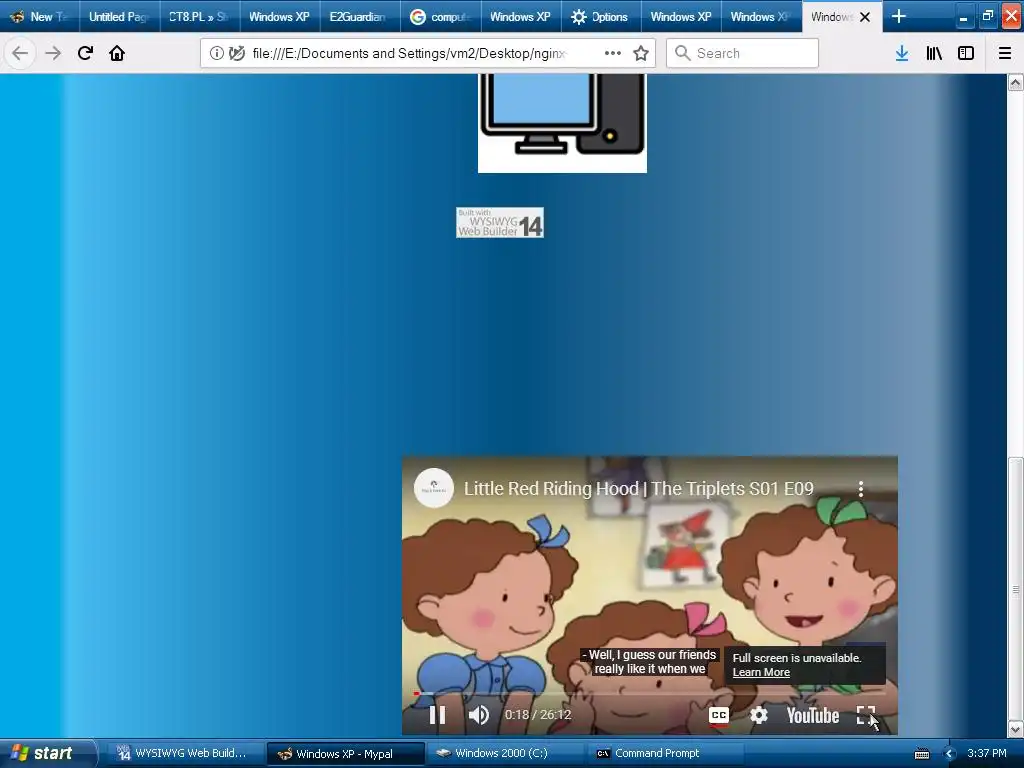
Task: Pause the YouTube video
Action: pos(437,715)
